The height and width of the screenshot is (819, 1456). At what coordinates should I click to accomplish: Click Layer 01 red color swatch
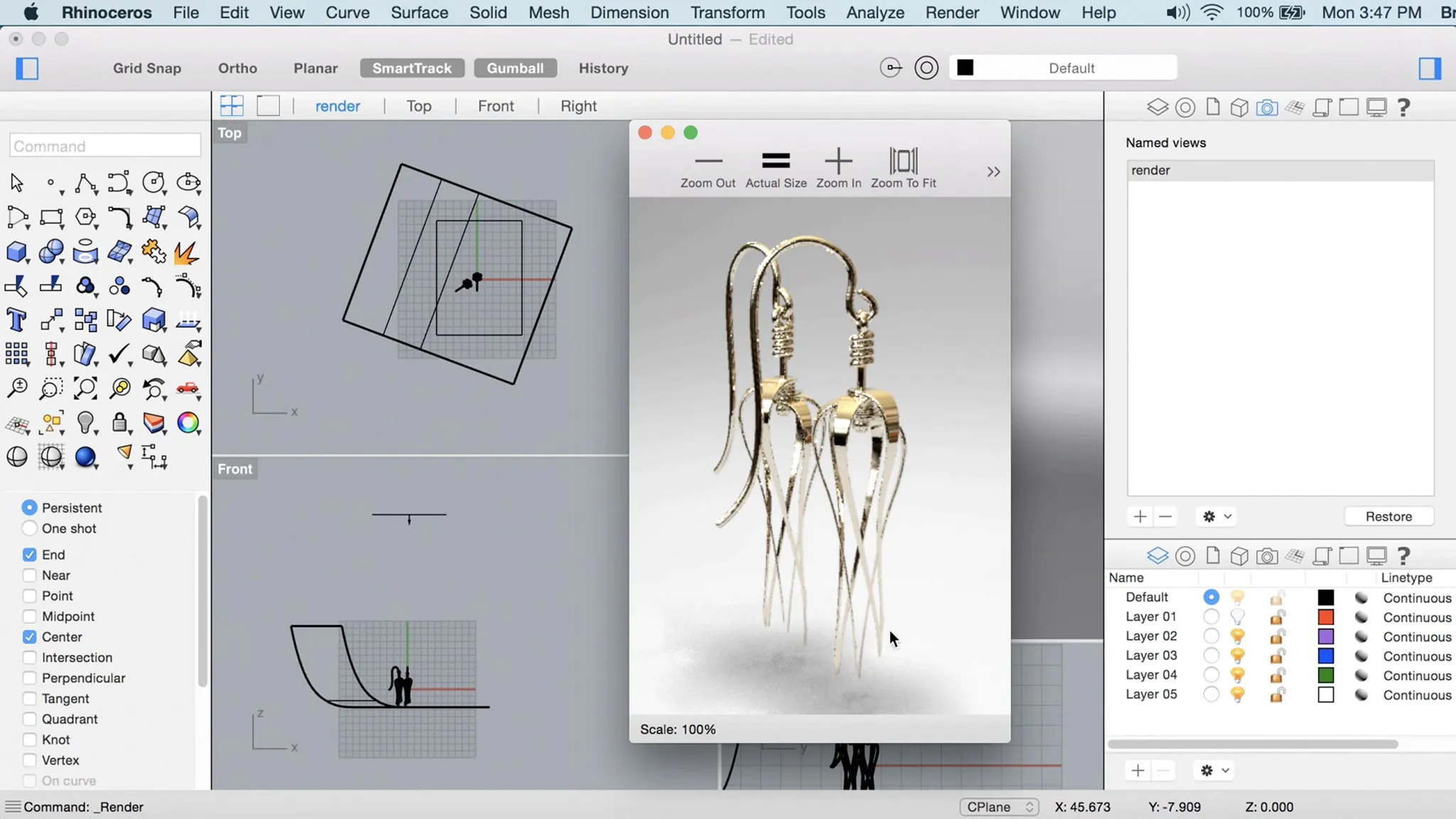pos(1325,617)
